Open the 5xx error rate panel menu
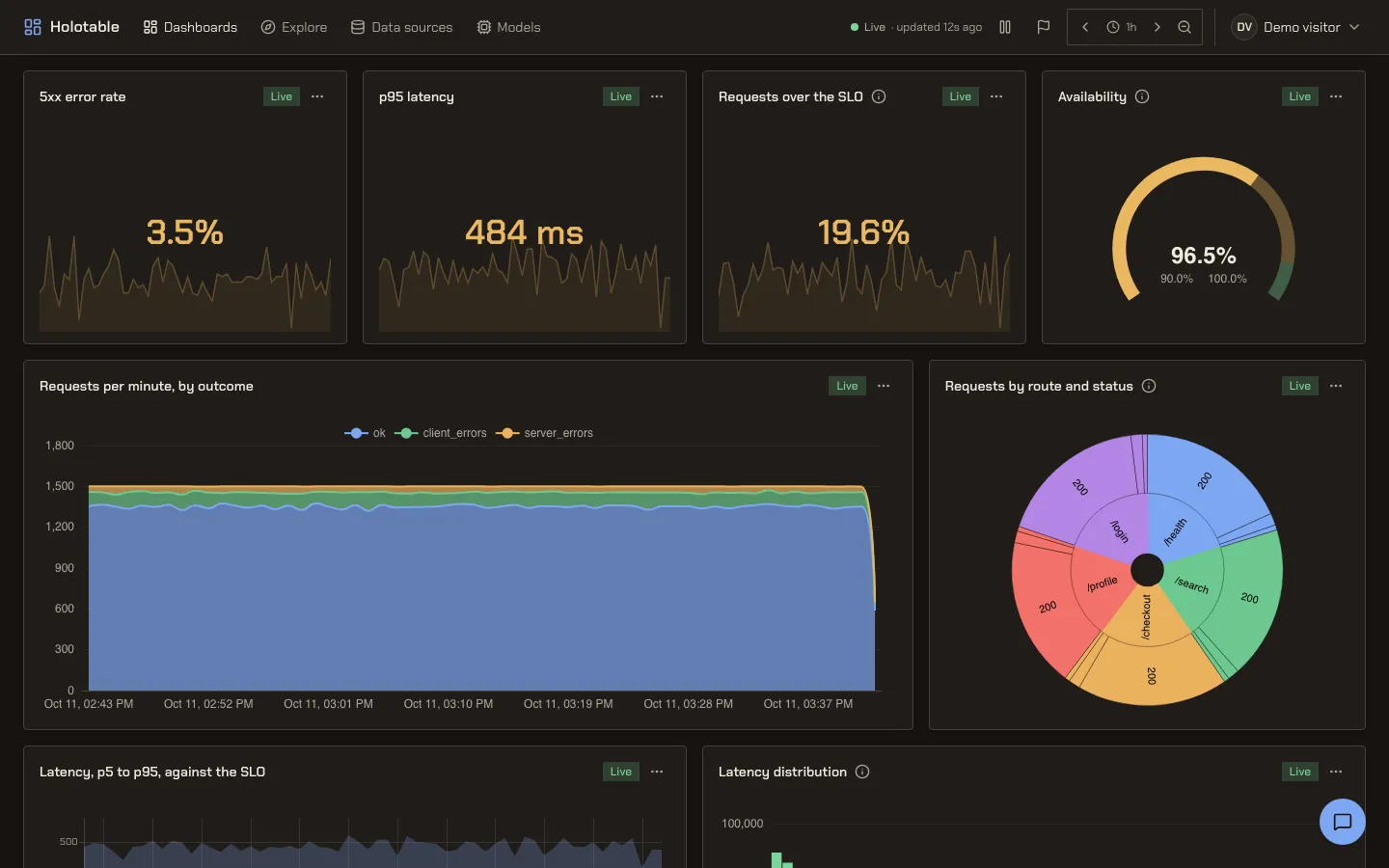The image size is (1389, 868). 317,96
